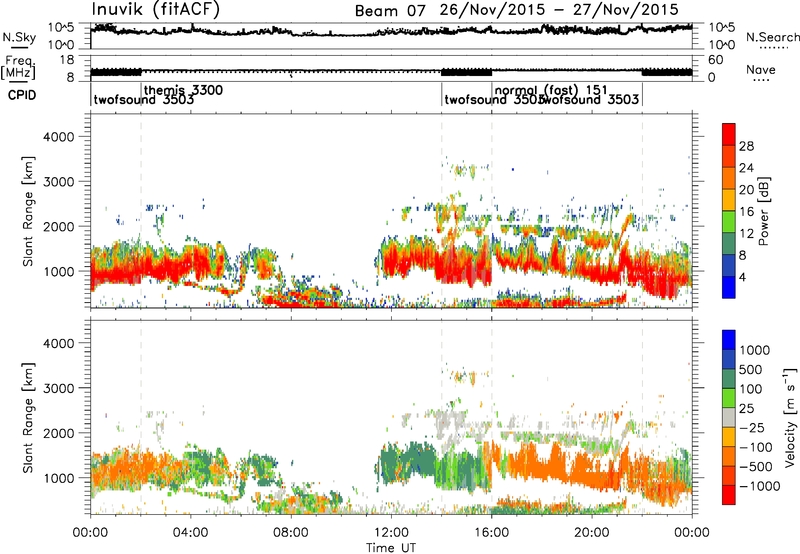Click Slant Range [km] label of power panel
This screenshot has height=554, width=800.
click(28, 211)
